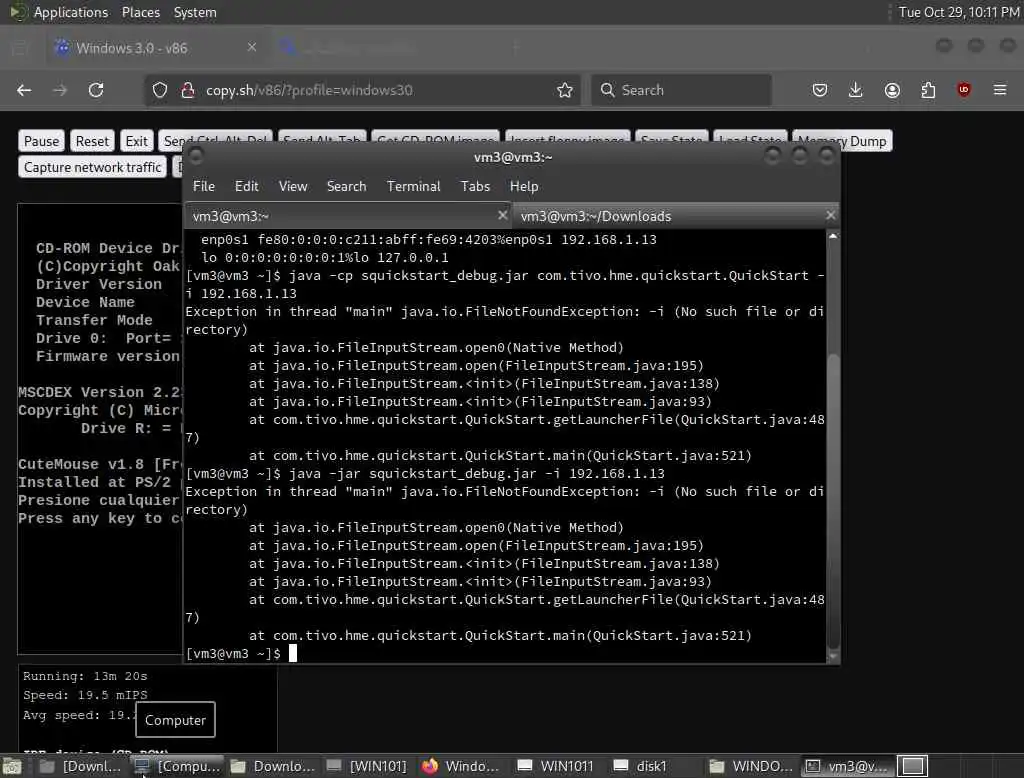This screenshot has height=778, width=1024.
Task: Open the System menu in the top panel
Action: (x=195, y=12)
